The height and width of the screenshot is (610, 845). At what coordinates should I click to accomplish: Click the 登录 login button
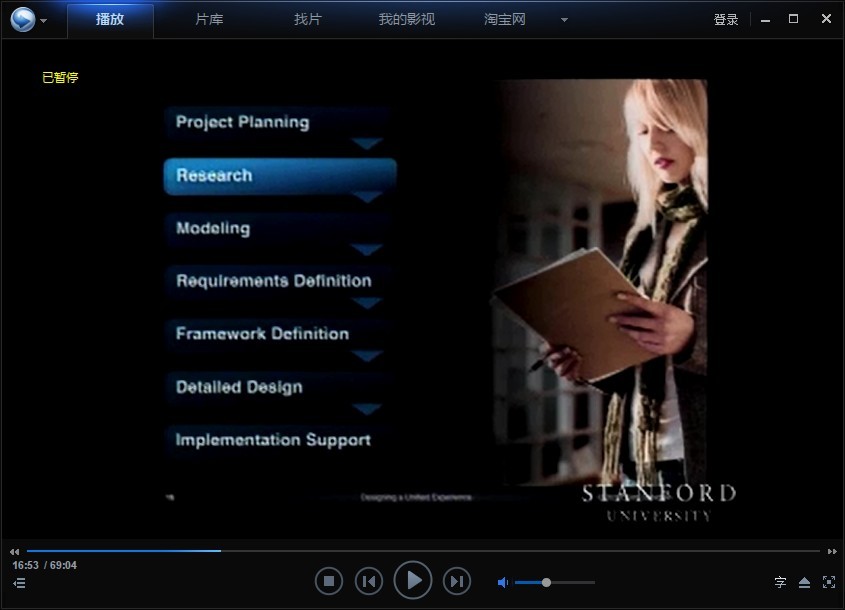pyautogui.click(x=725, y=19)
